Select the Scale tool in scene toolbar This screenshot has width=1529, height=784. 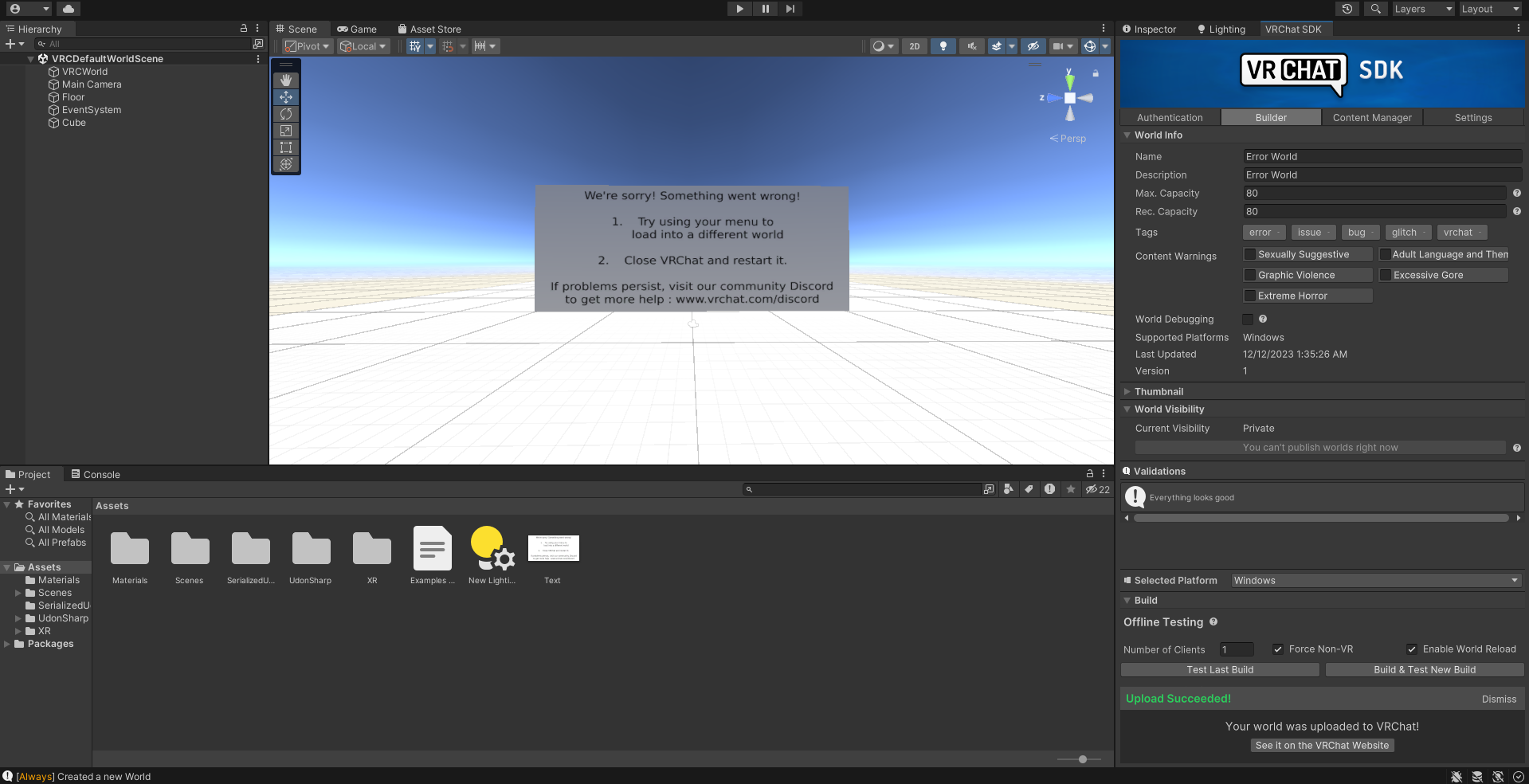[x=286, y=131]
